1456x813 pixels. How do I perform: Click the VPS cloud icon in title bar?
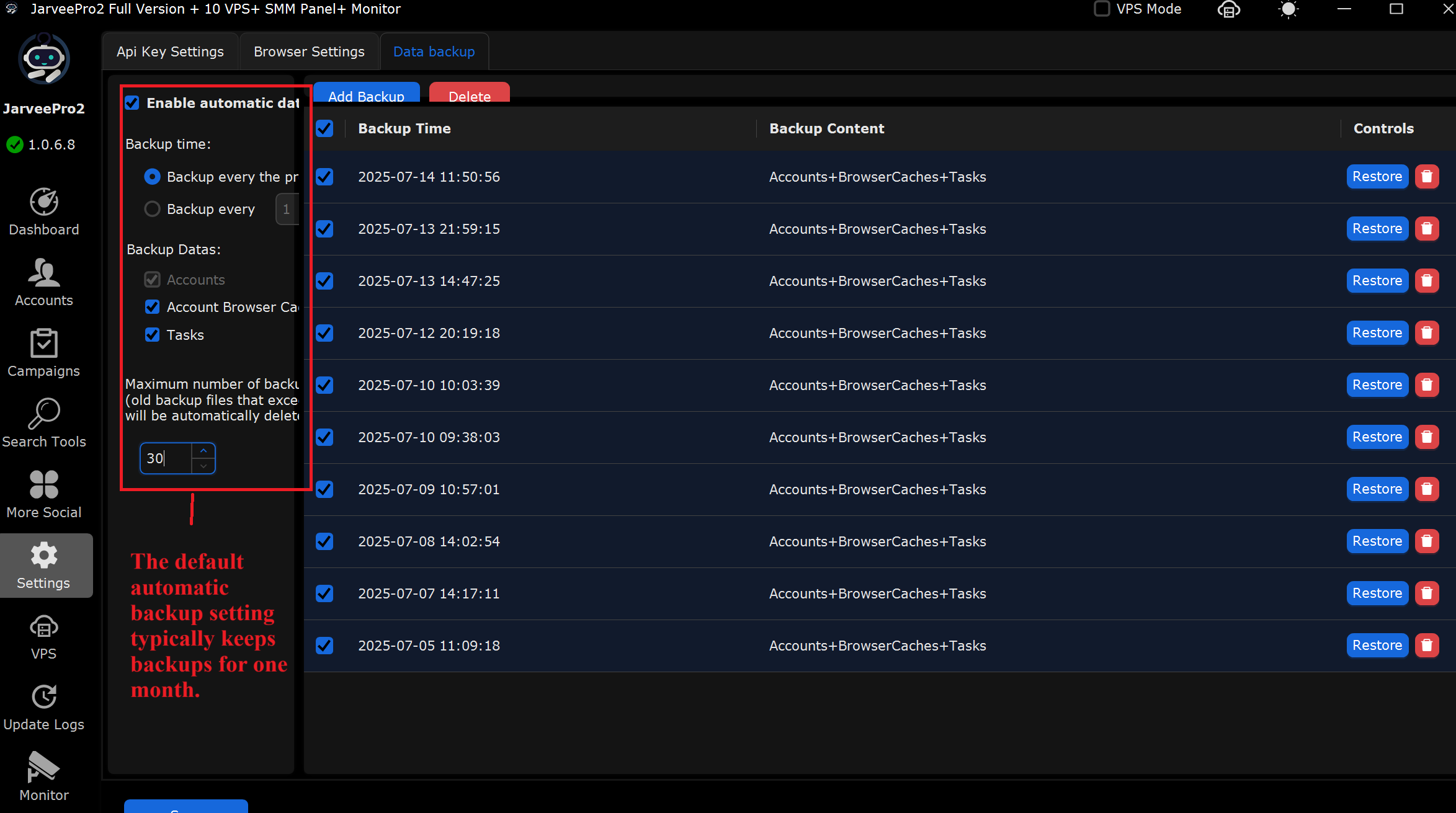click(1229, 9)
